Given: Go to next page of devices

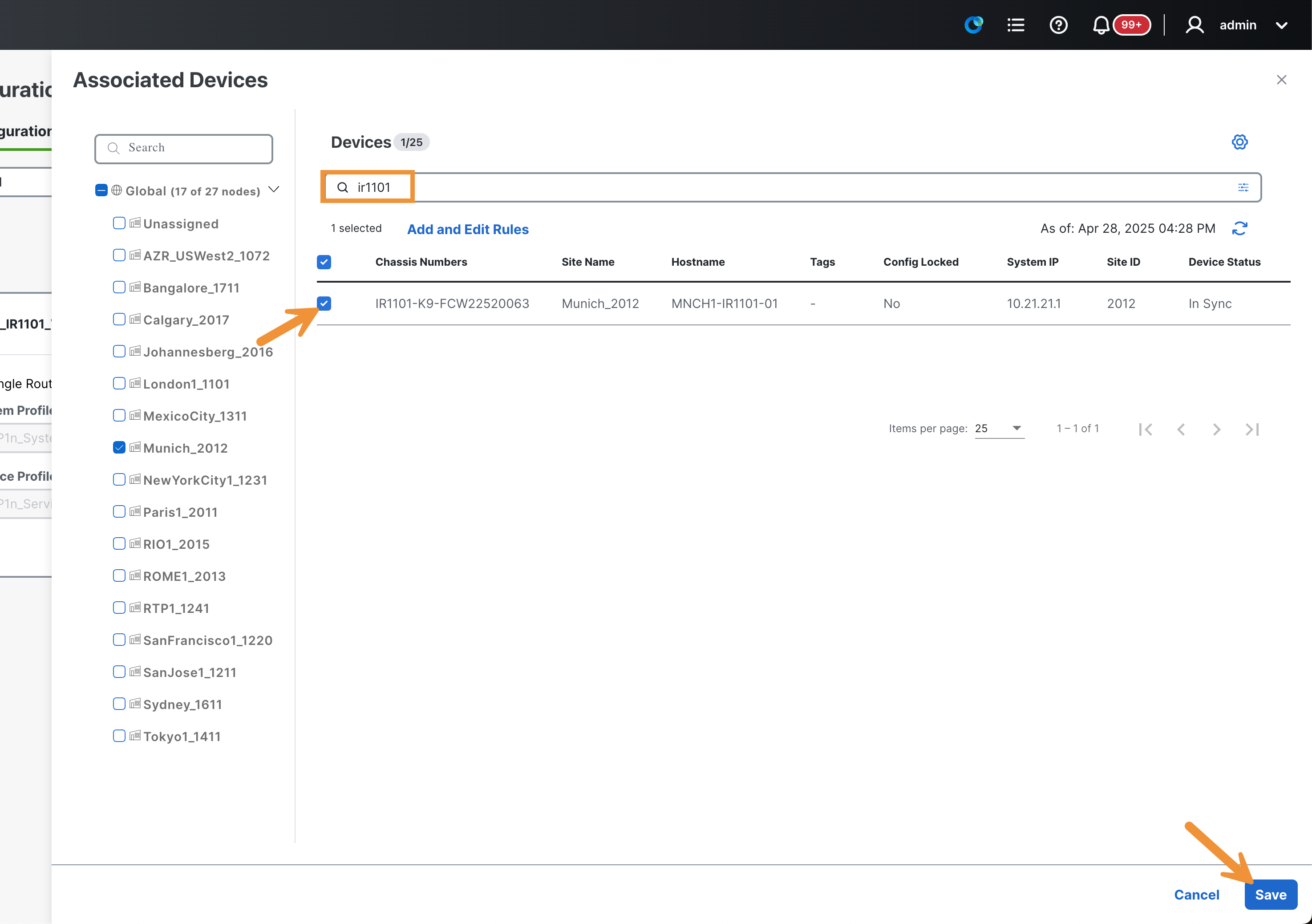Looking at the screenshot, I should point(1217,429).
